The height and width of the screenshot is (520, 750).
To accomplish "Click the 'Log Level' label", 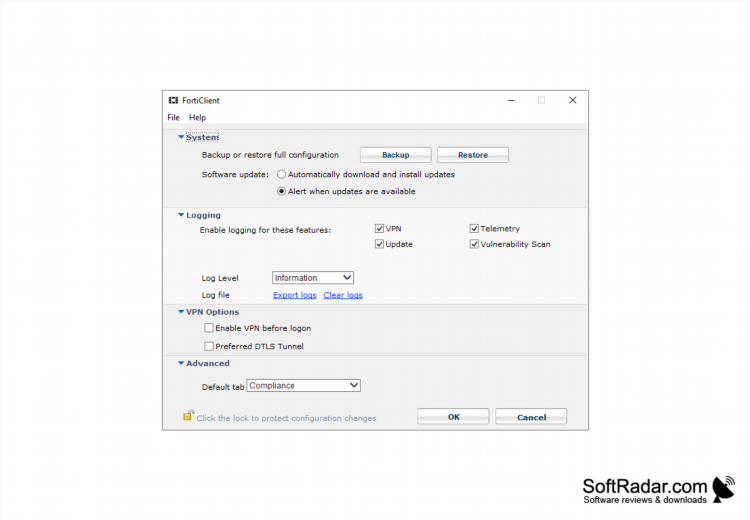I will click(x=220, y=278).
